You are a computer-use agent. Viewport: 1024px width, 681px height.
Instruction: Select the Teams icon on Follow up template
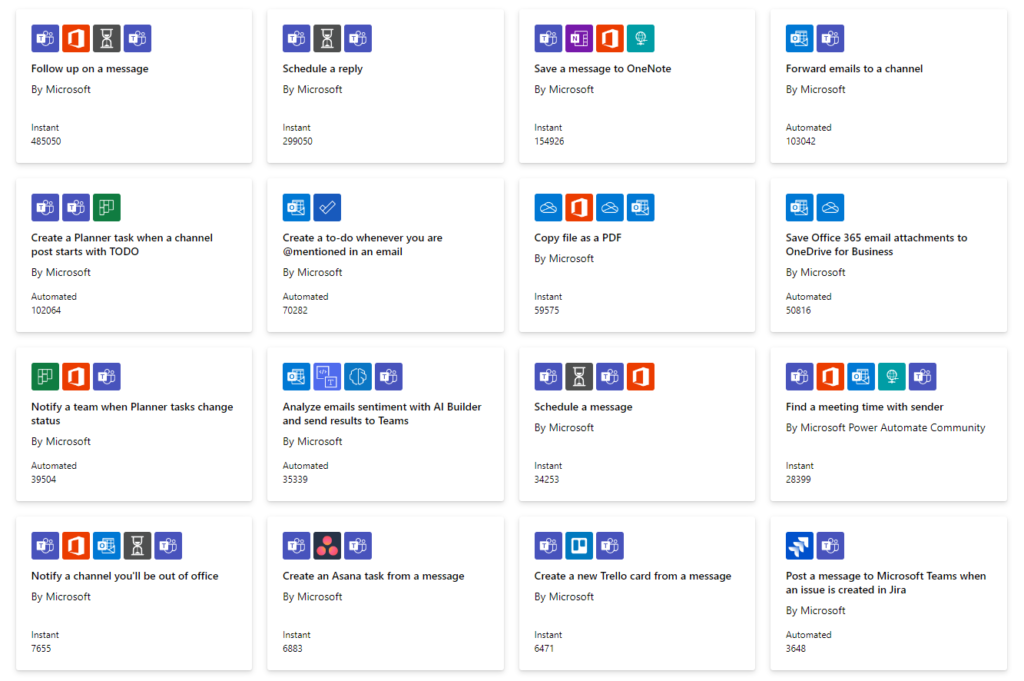point(44,38)
